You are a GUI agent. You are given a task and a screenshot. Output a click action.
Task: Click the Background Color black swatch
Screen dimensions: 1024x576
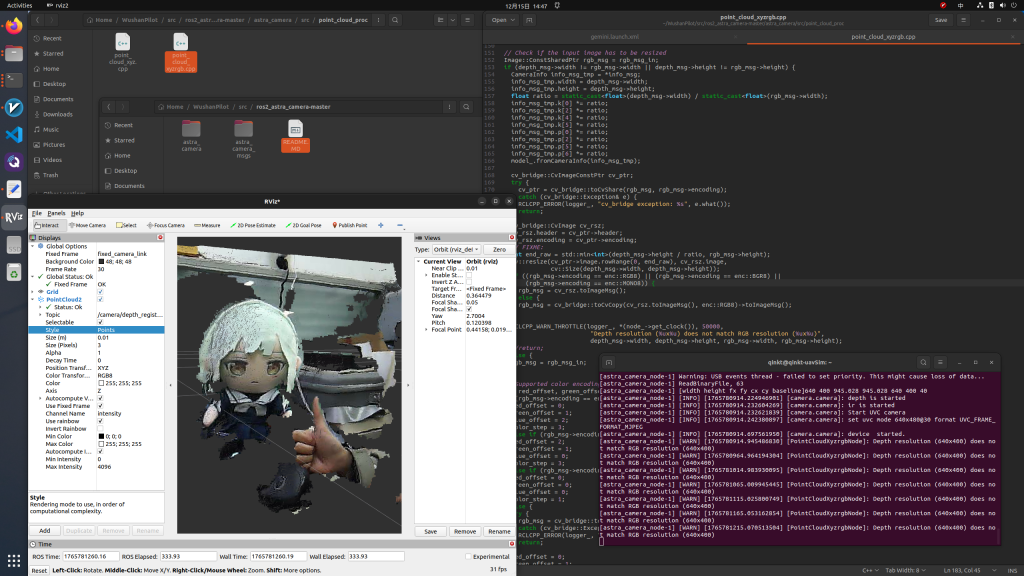pyautogui.click(x=100, y=261)
